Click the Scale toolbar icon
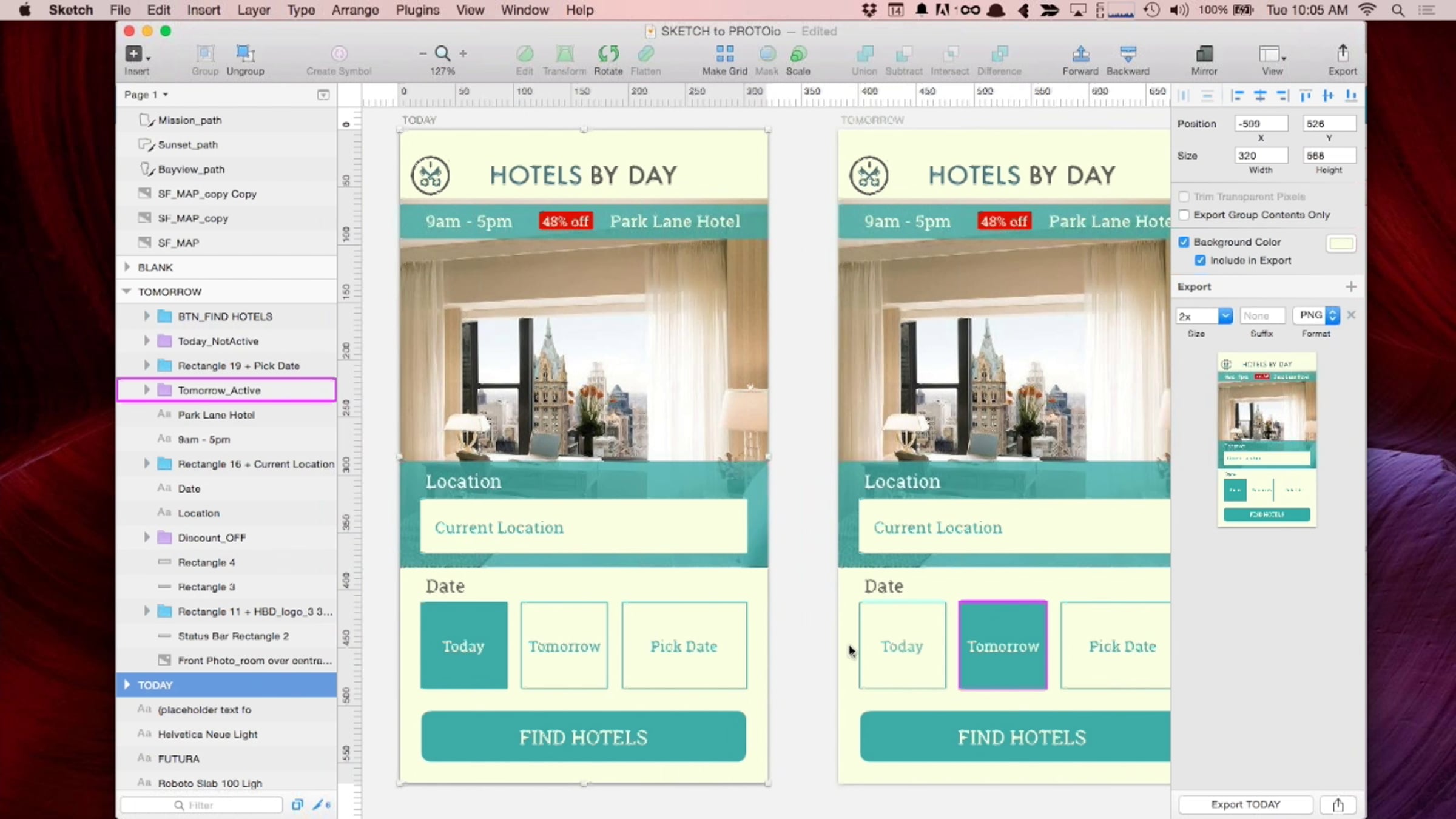 pyautogui.click(x=798, y=54)
